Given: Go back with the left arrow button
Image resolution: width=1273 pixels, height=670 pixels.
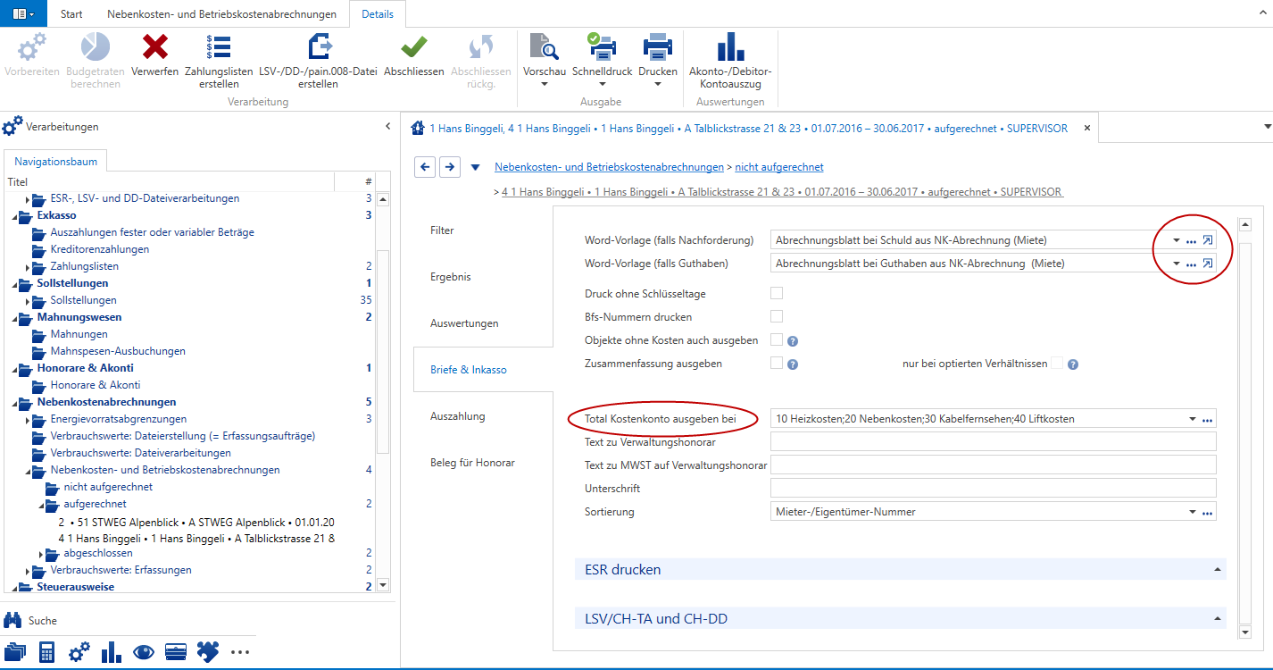Looking at the screenshot, I should 425,167.
